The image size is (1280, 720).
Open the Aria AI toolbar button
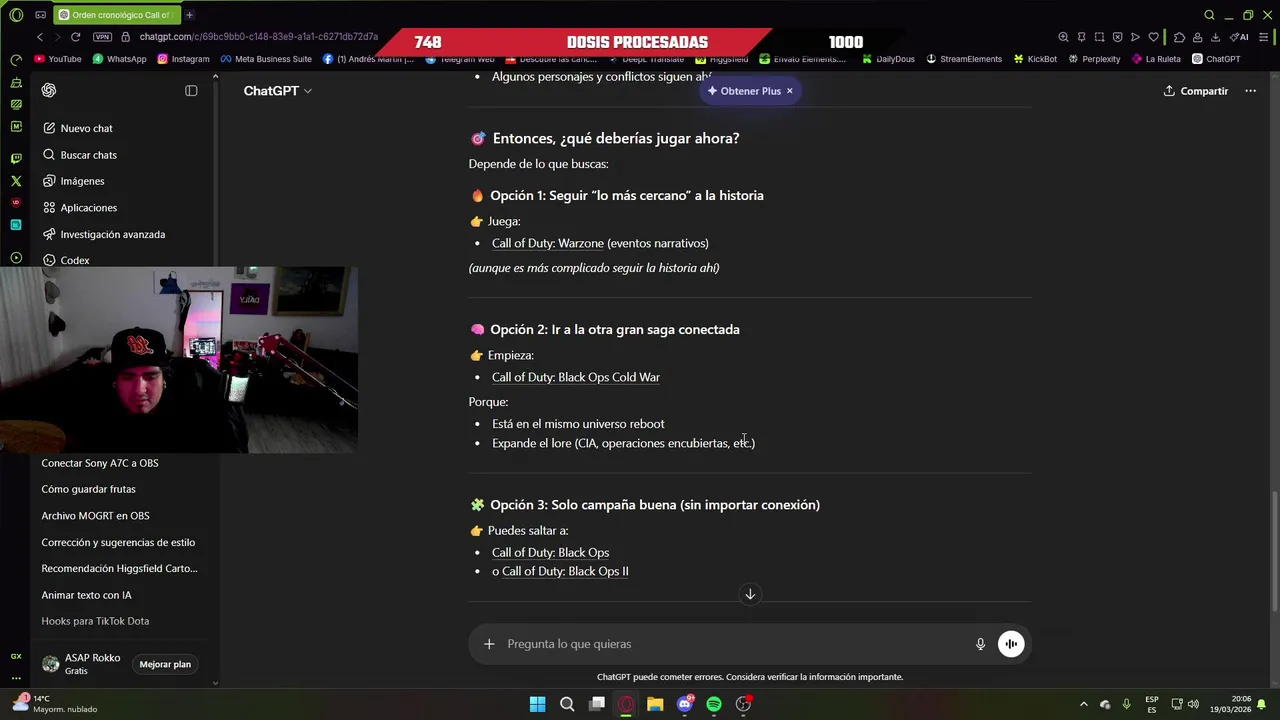[x=1239, y=37]
